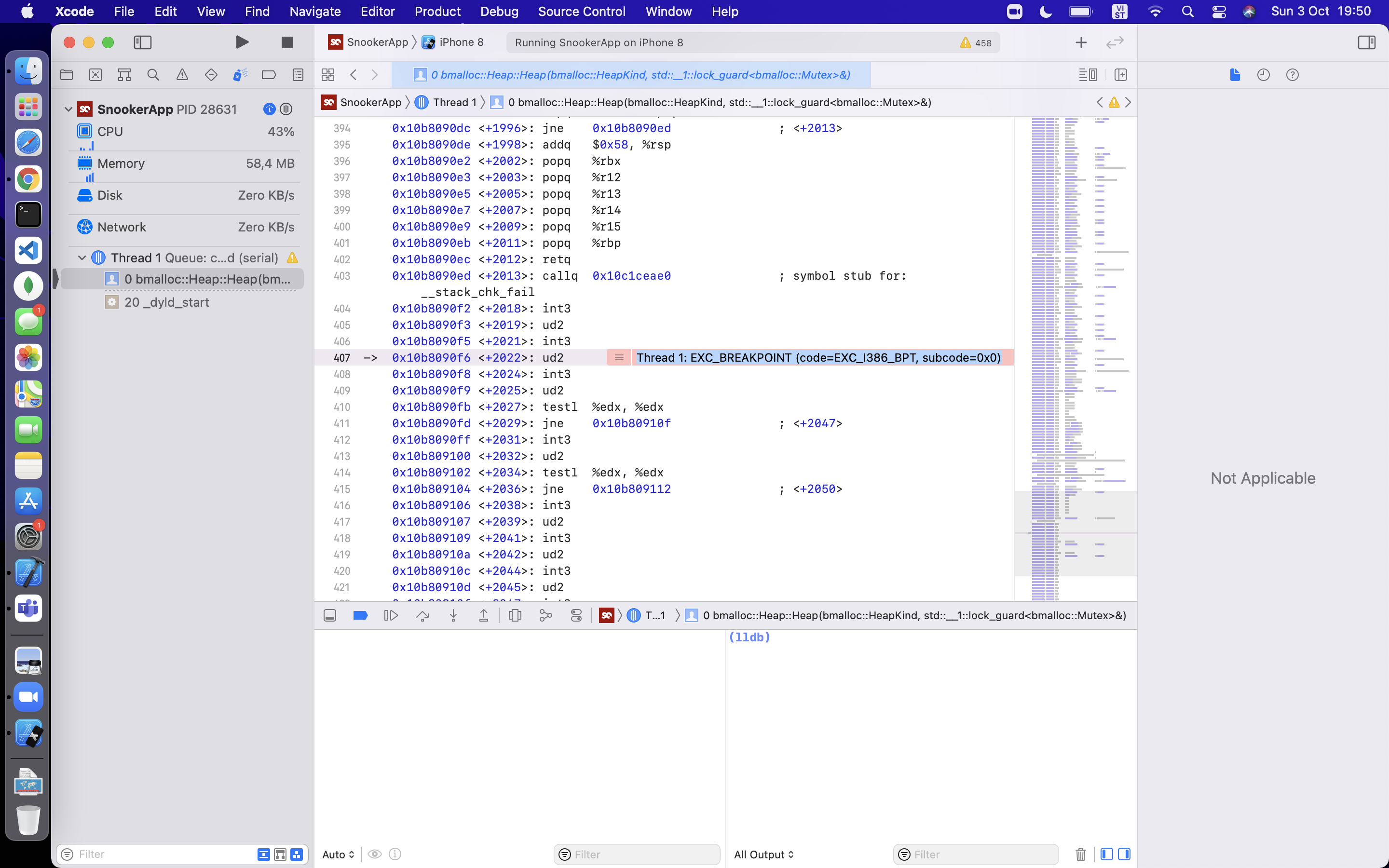
Task: Click the View Debugging hierarchy icon
Action: pos(515,615)
